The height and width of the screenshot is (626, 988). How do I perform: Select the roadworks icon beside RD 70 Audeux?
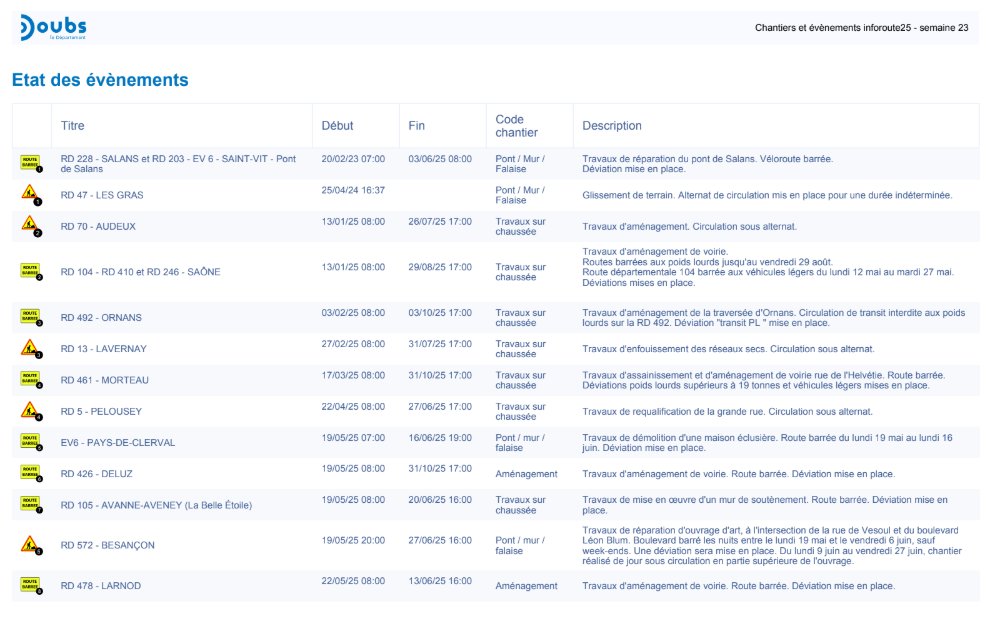31,226
